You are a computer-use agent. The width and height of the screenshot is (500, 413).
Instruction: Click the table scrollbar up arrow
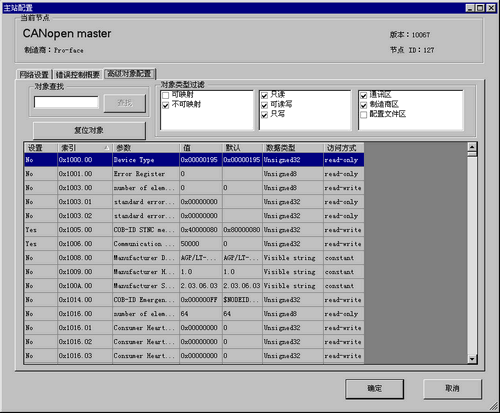pos(472,147)
